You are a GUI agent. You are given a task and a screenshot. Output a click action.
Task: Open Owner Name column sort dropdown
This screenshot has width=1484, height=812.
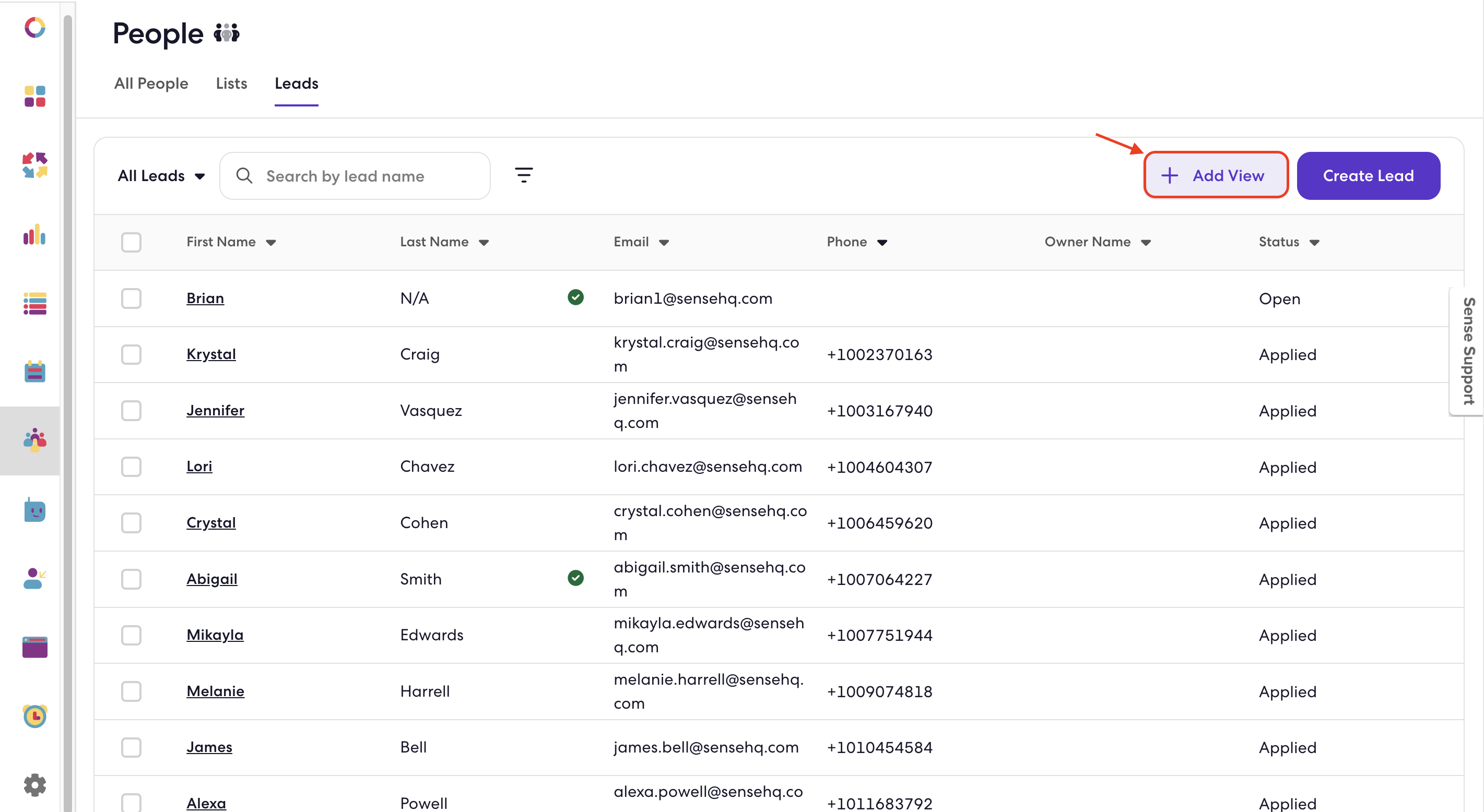pos(1146,243)
